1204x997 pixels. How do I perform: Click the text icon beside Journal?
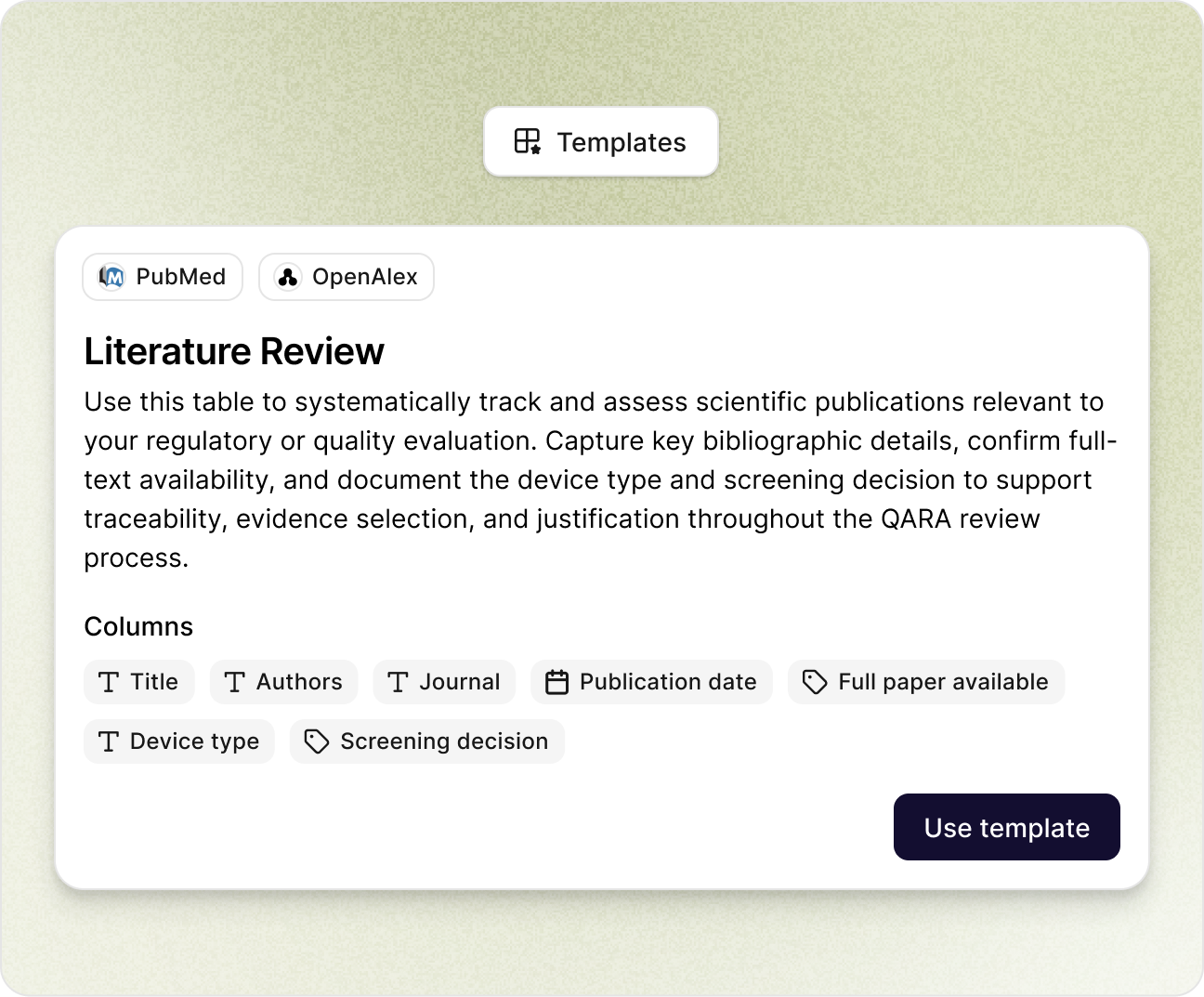tap(399, 682)
